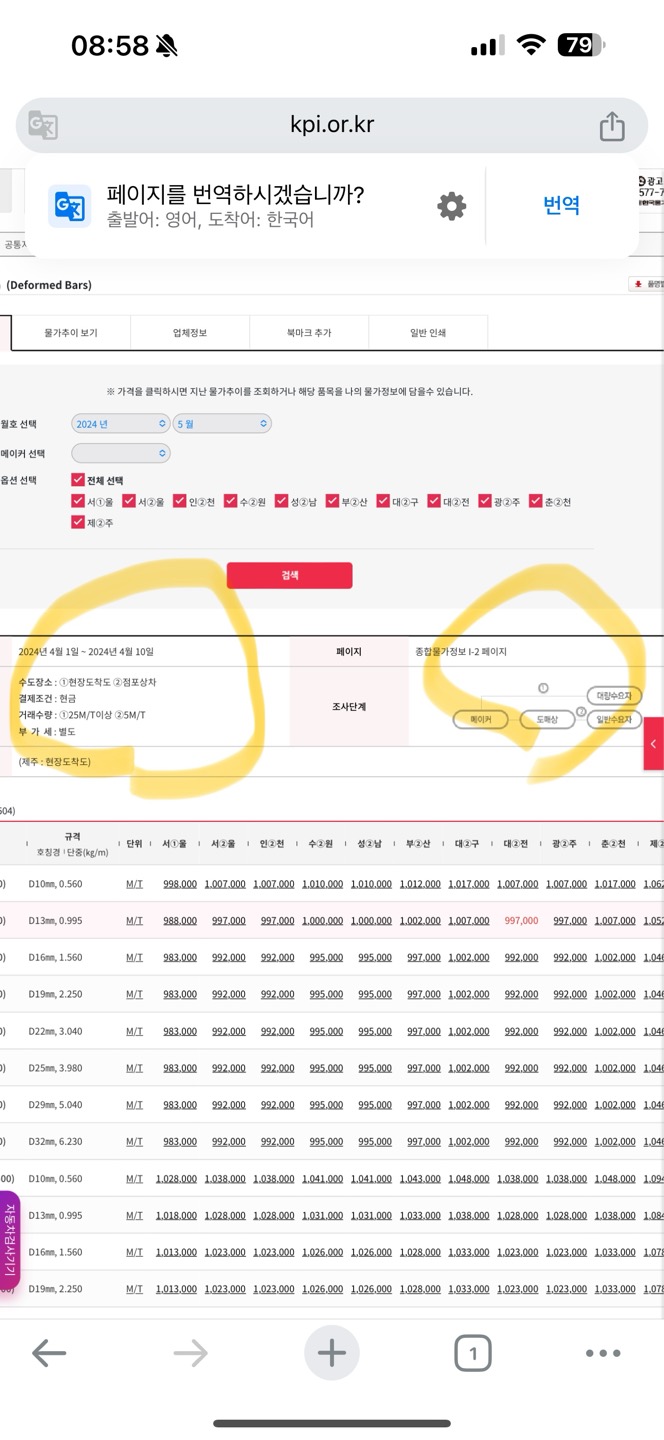
Task: Tap 번역 to translate the page
Action: pyautogui.click(x=561, y=206)
